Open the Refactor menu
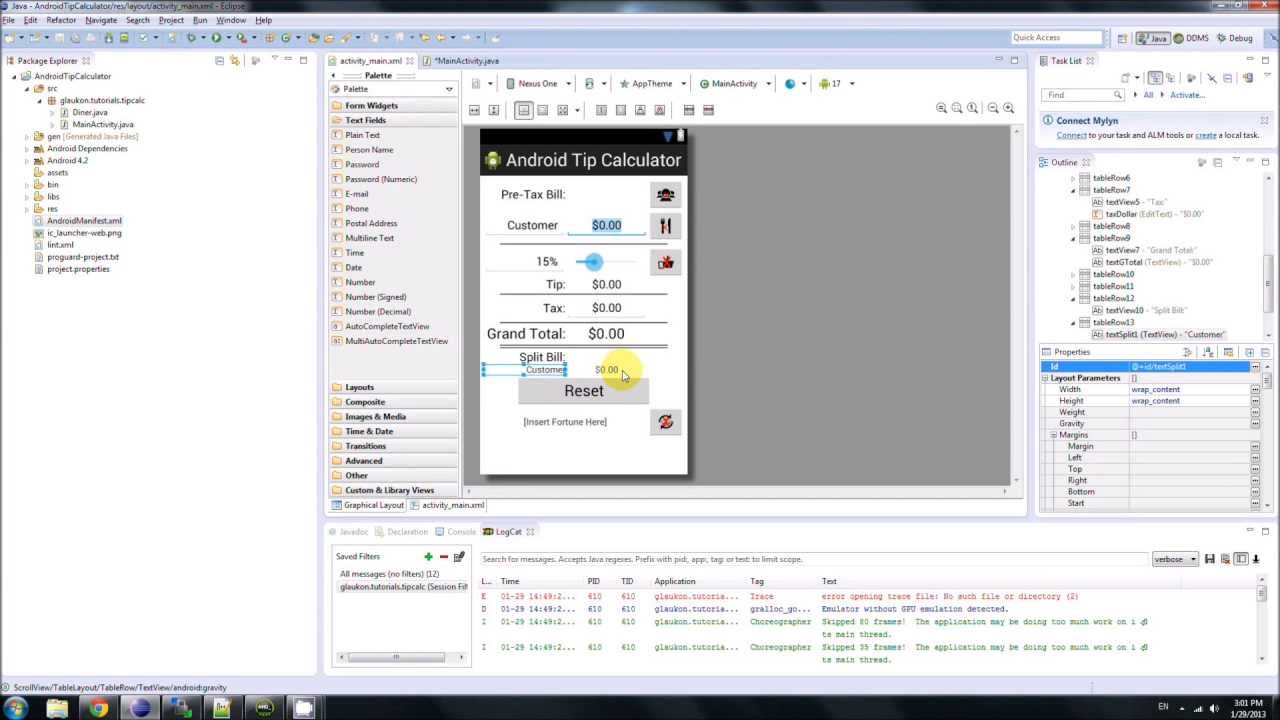This screenshot has width=1280, height=720. pos(61,20)
